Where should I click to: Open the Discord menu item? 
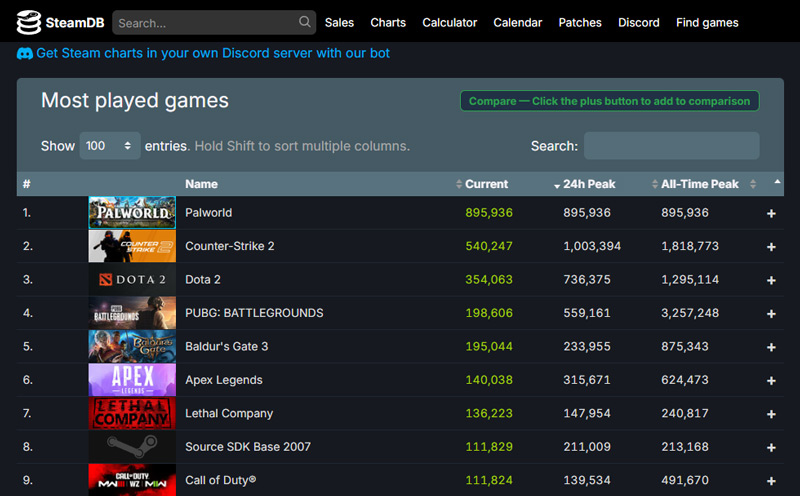639,22
